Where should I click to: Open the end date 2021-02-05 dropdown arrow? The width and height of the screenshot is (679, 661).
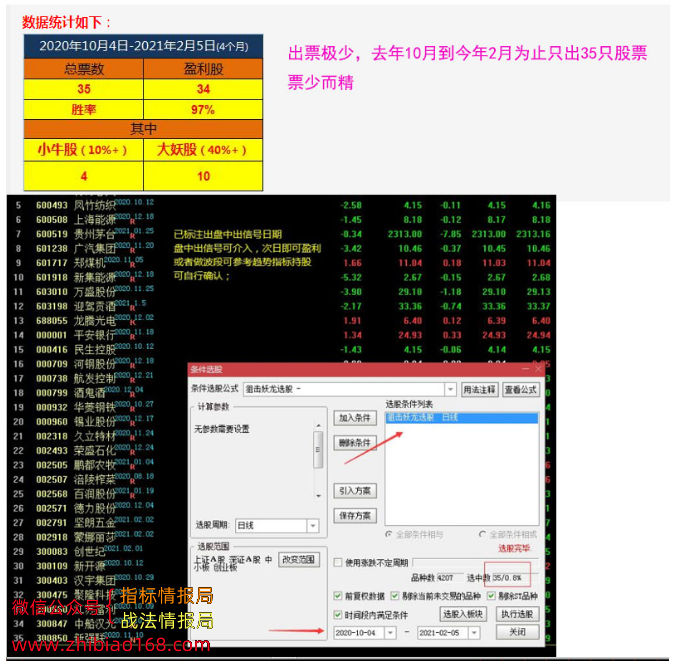pos(474,633)
